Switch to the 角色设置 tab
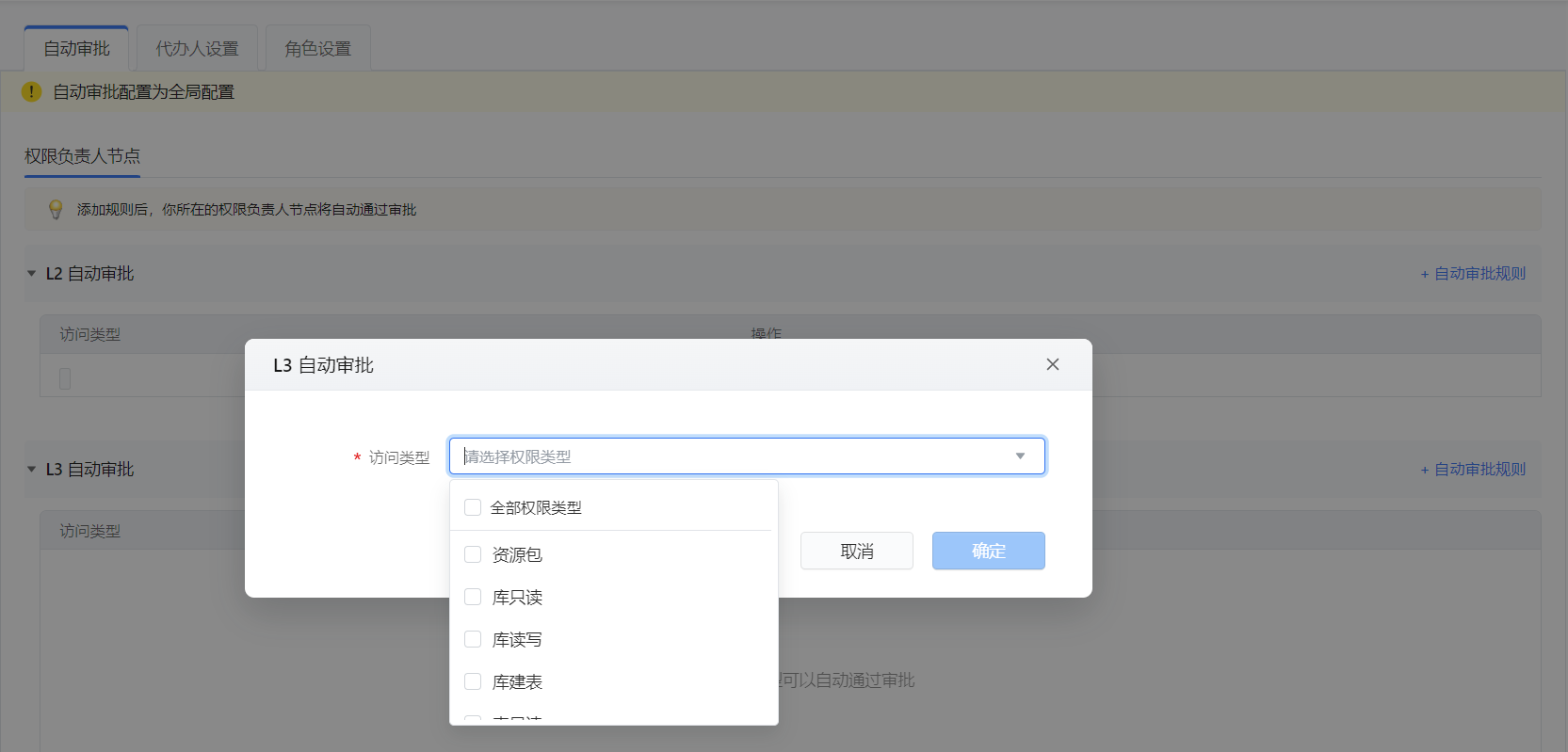This screenshot has width=1568, height=752. pyautogui.click(x=317, y=48)
